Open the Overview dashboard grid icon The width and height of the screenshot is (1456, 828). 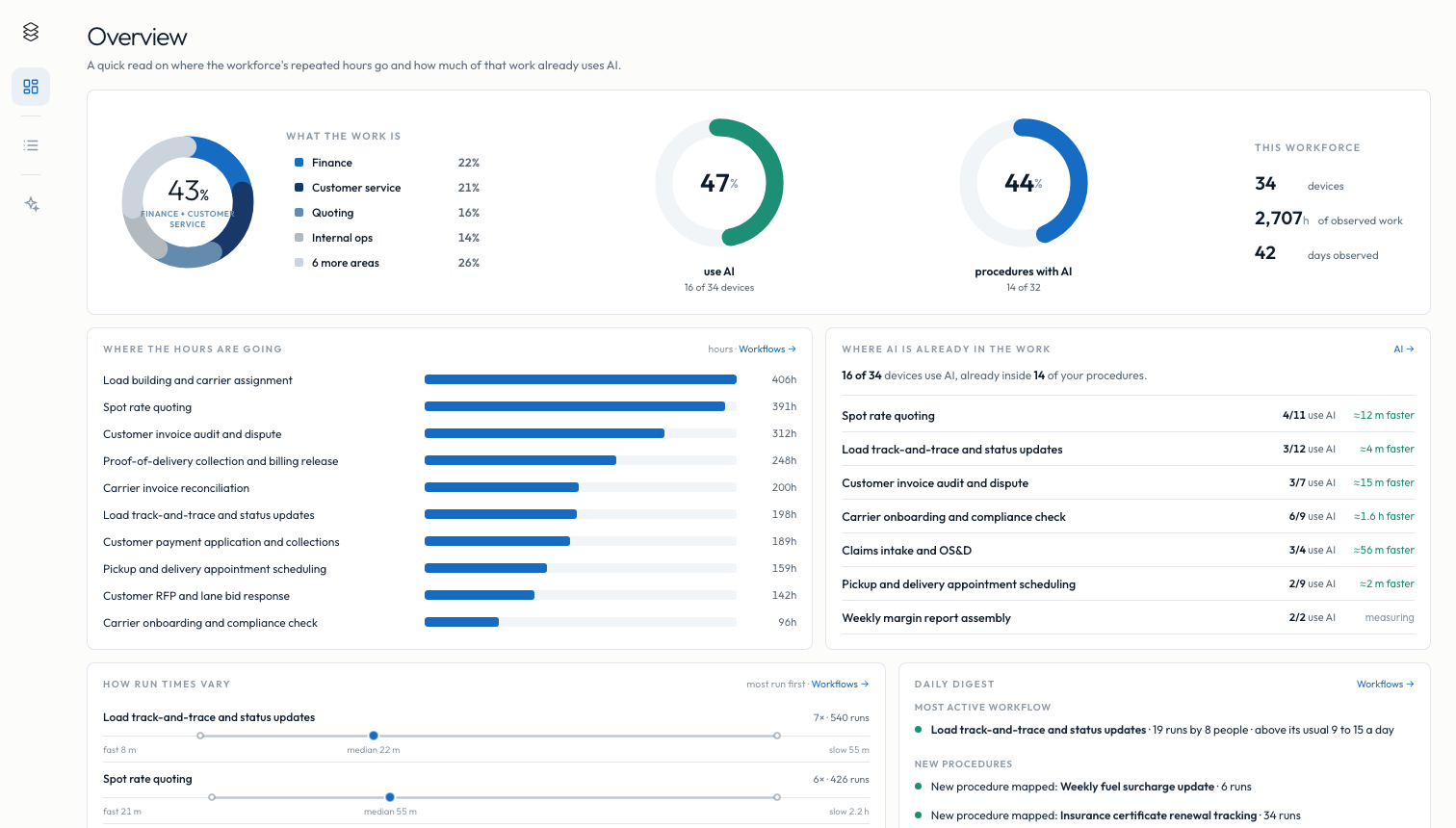[x=31, y=87]
